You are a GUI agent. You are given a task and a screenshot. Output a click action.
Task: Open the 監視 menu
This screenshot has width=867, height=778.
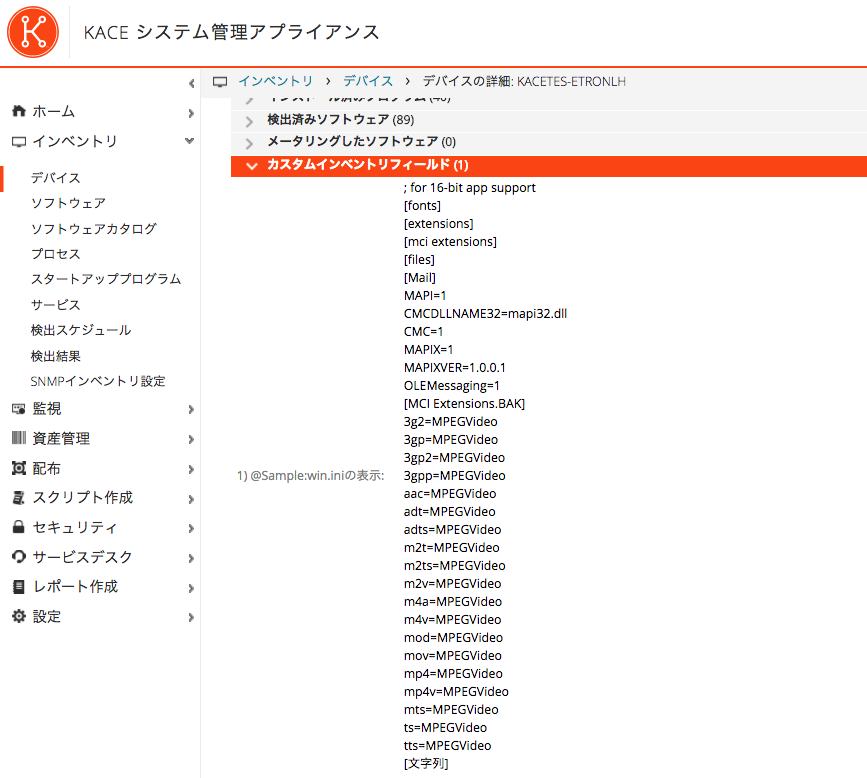point(46,409)
